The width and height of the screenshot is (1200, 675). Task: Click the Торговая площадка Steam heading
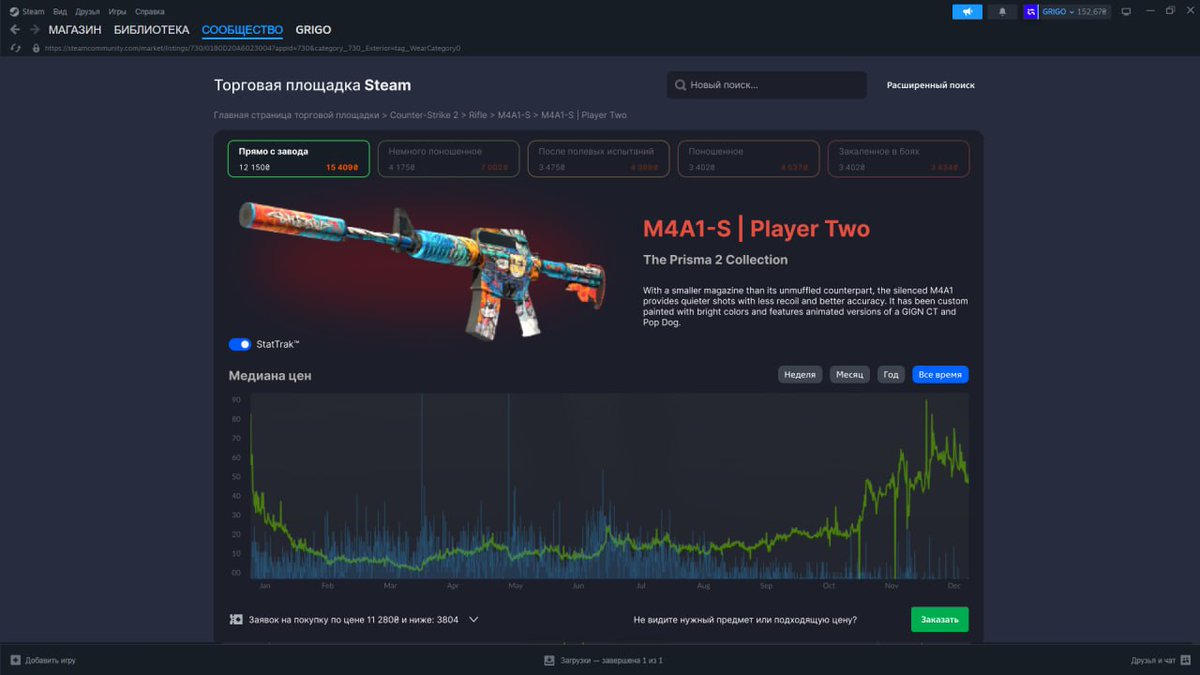point(312,85)
